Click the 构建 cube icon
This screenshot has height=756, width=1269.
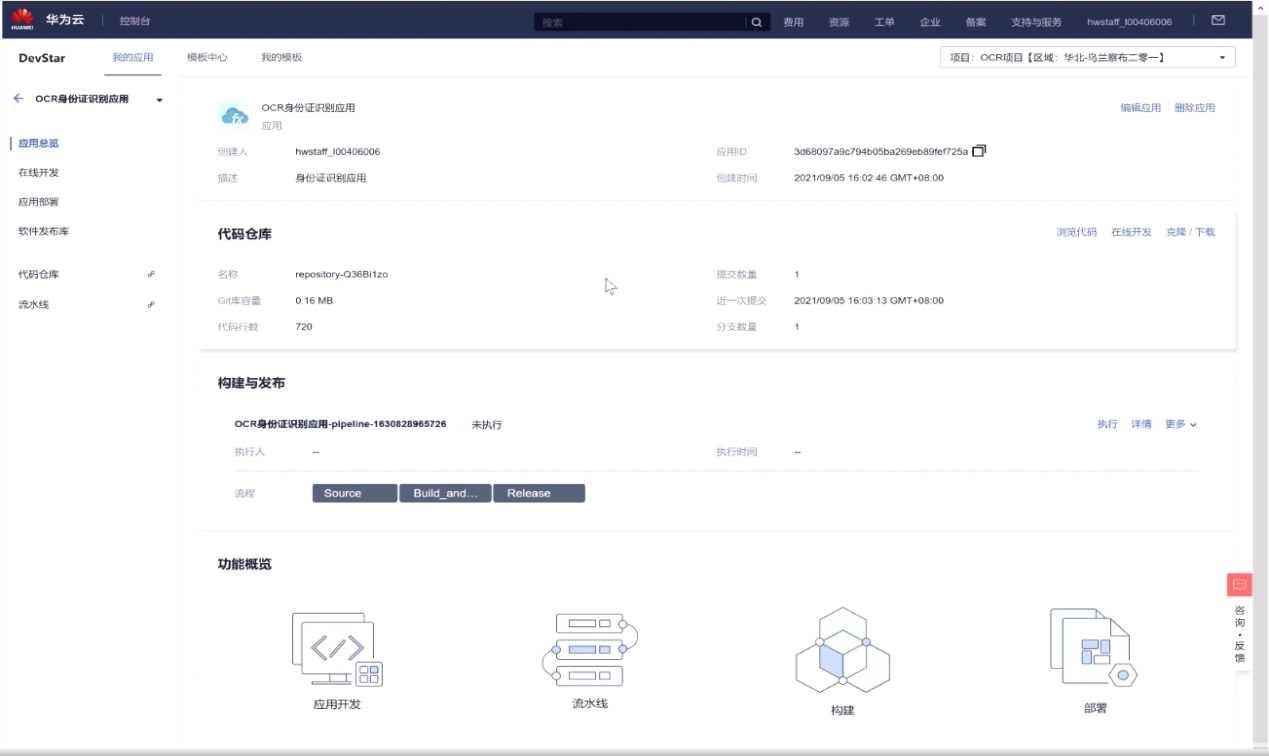click(x=843, y=651)
